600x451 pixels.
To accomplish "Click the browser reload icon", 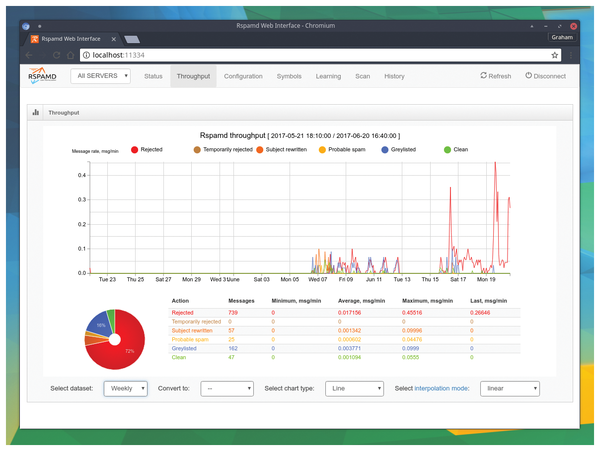I will [x=57, y=55].
